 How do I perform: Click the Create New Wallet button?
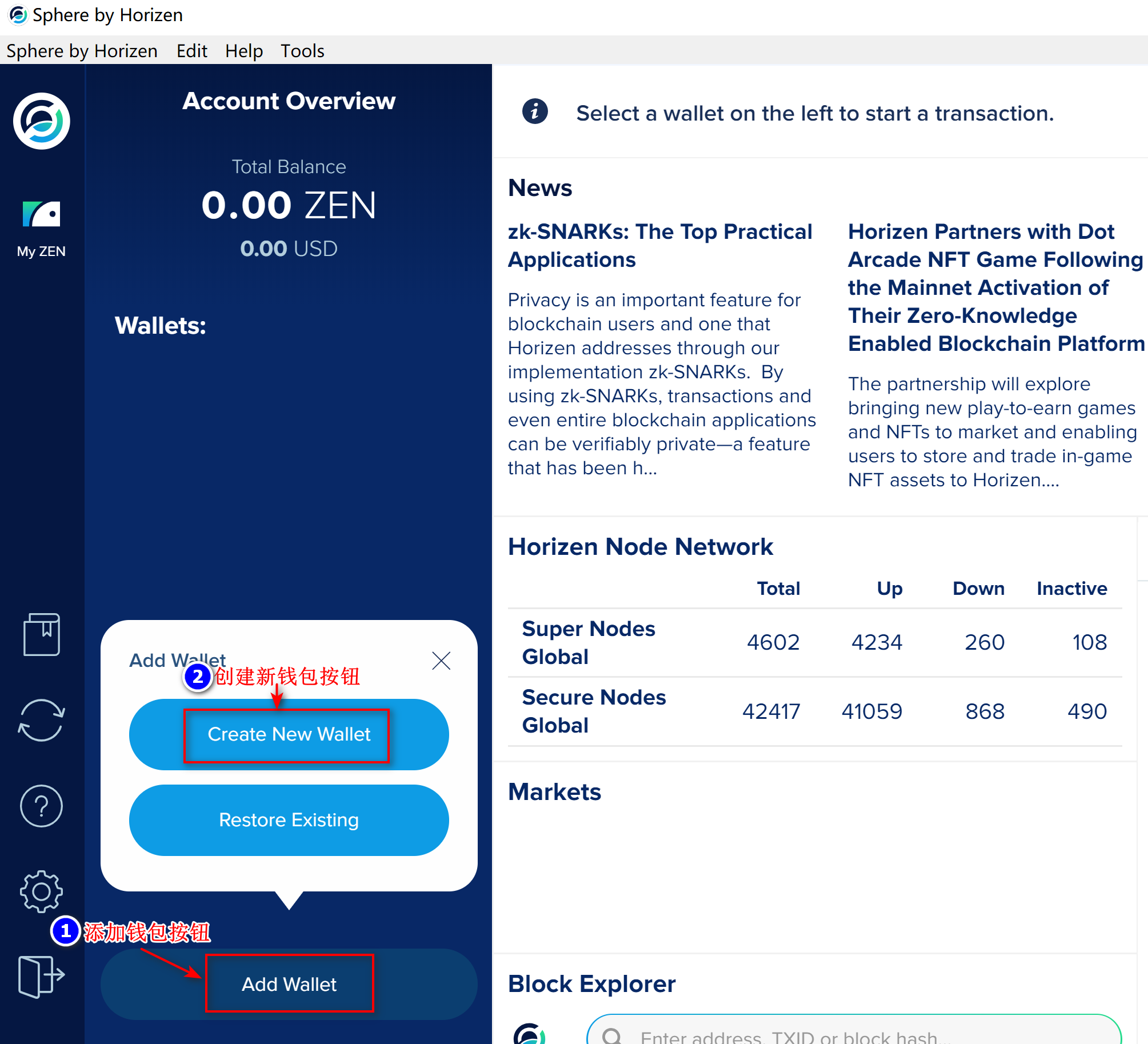tap(288, 734)
